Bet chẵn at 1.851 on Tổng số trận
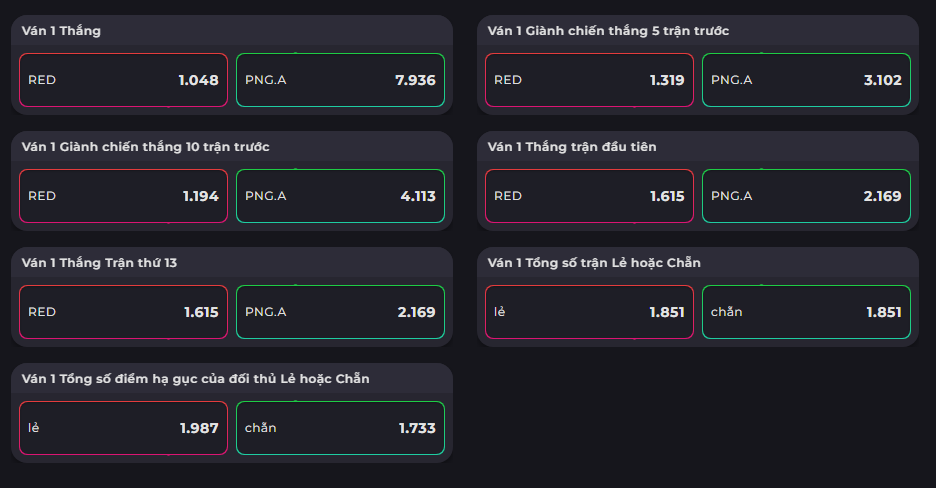 (x=806, y=312)
